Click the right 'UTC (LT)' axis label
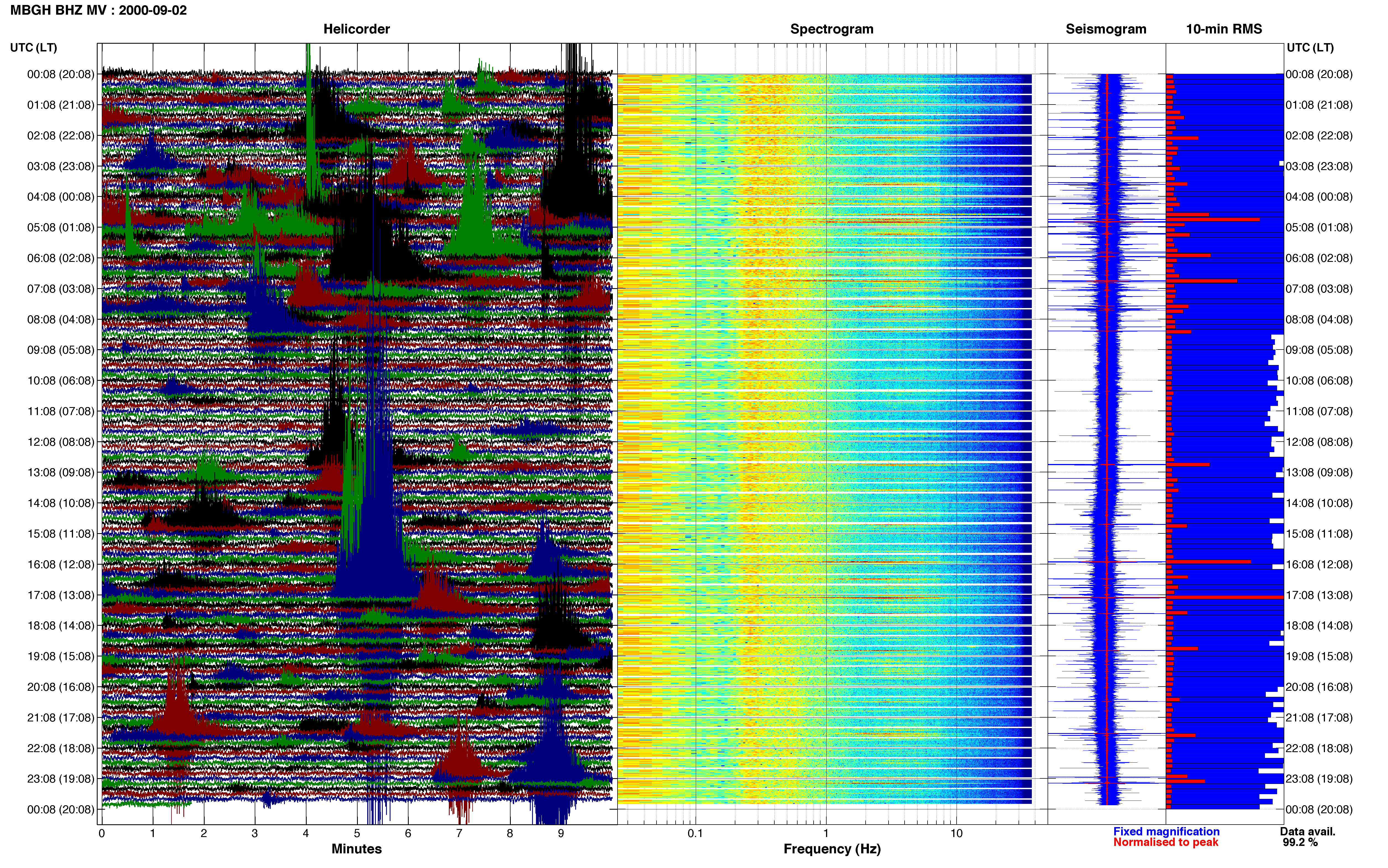This screenshot has height=868, width=1388. [1310, 48]
